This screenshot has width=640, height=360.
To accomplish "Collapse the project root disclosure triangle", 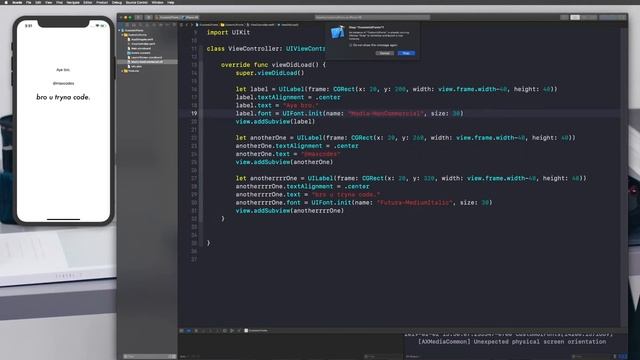I will (120, 30).
